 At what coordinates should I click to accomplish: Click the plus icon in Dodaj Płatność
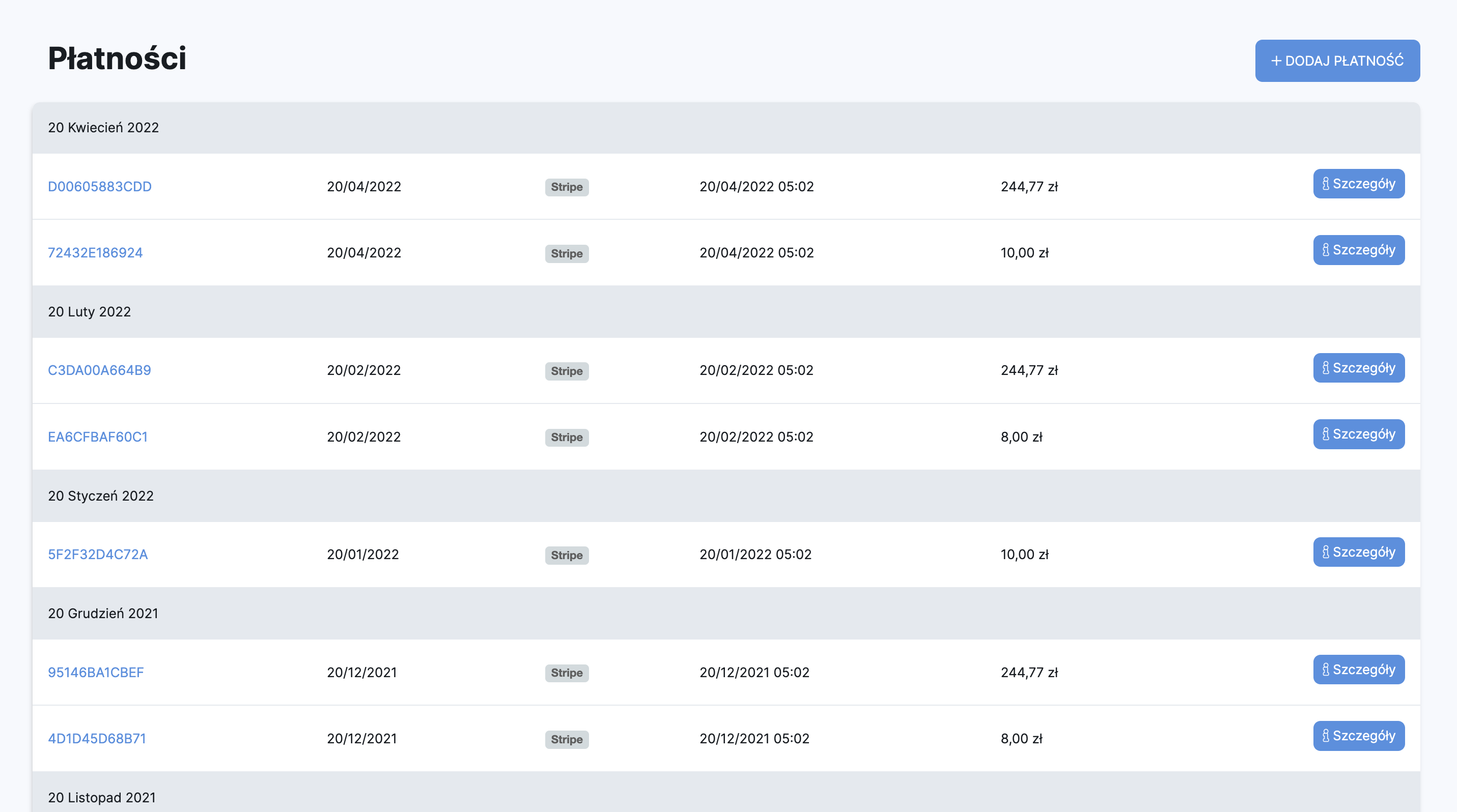click(x=1276, y=61)
